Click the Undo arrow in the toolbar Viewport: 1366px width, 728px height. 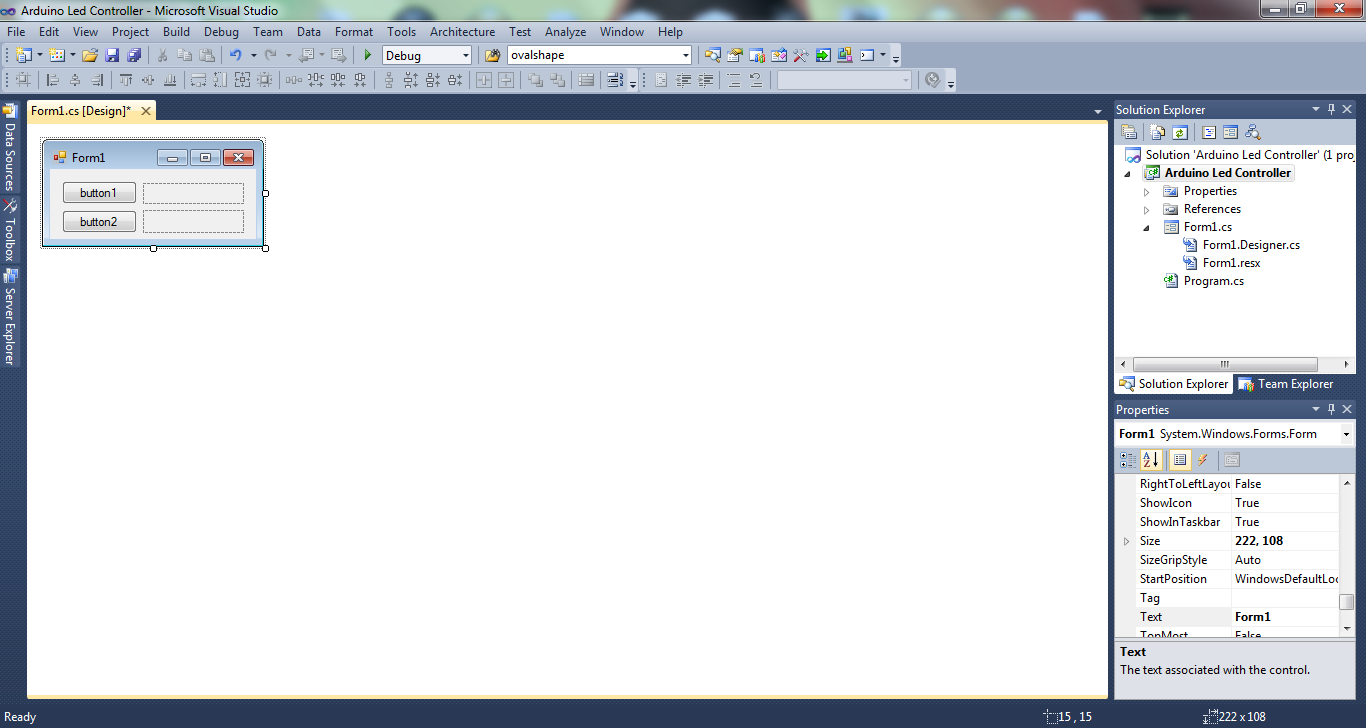pos(235,56)
